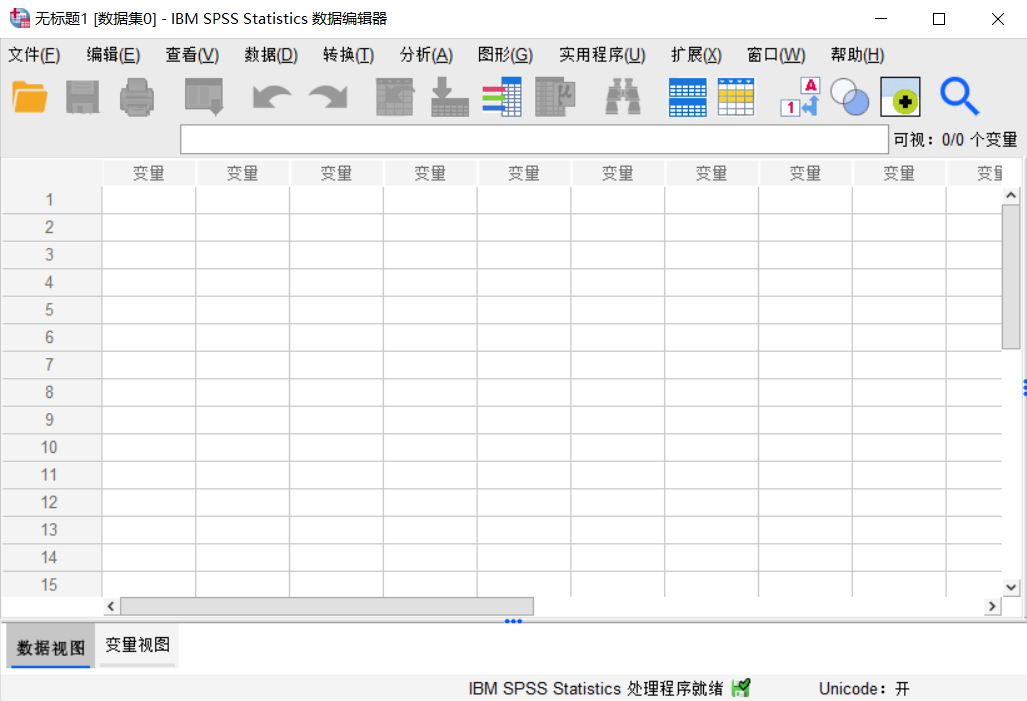Switch to the 变量视图 tab
Image resolution: width=1027 pixels, height=701 pixels.
[x=138, y=645]
